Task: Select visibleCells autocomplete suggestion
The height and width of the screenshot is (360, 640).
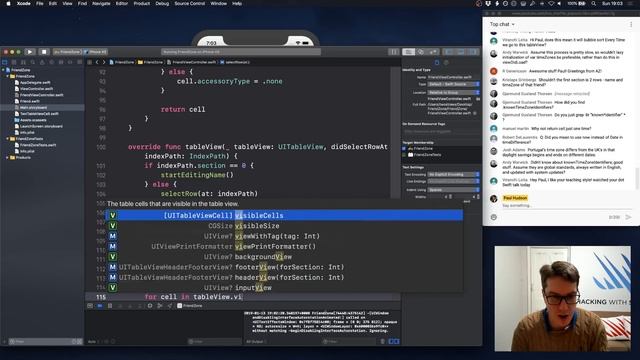Action: [x=285, y=215]
